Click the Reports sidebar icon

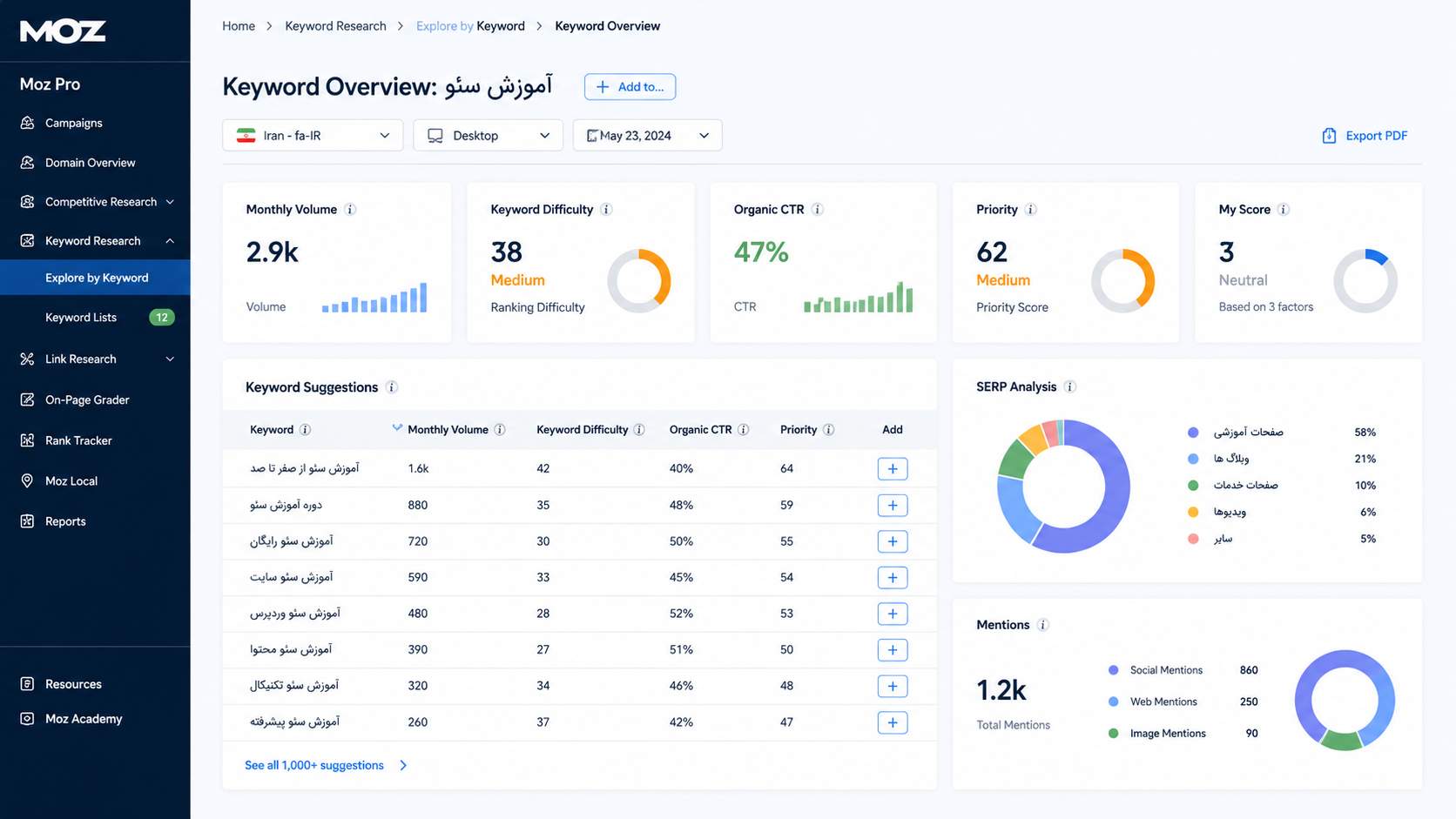coord(27,521)
